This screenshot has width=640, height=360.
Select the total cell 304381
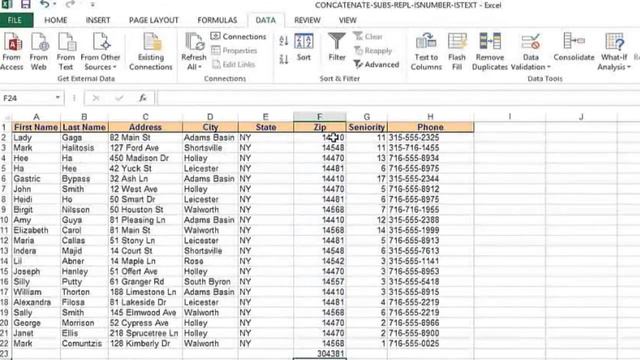pos(320,354)
